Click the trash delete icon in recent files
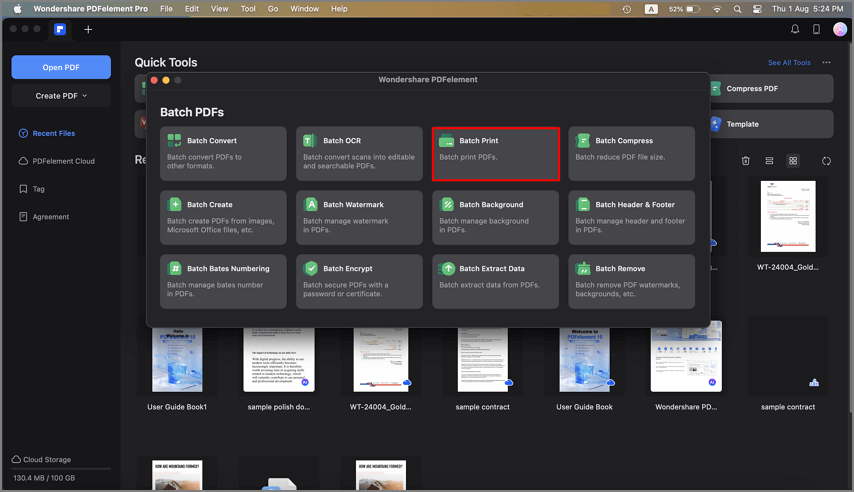Viewport: 854px width, 492px height. [x=745, y=161]
